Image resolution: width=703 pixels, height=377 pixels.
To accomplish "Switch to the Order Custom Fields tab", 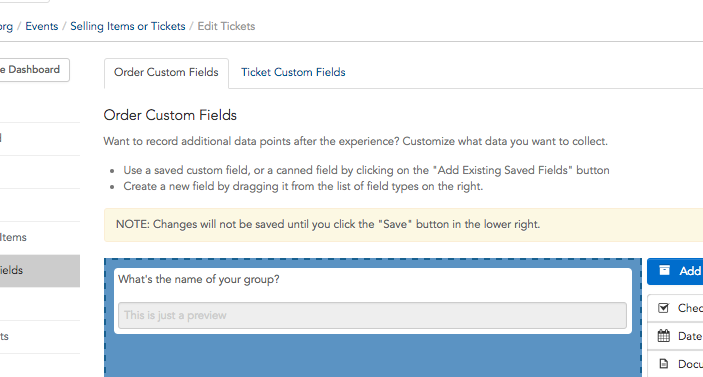I will 166,73.
